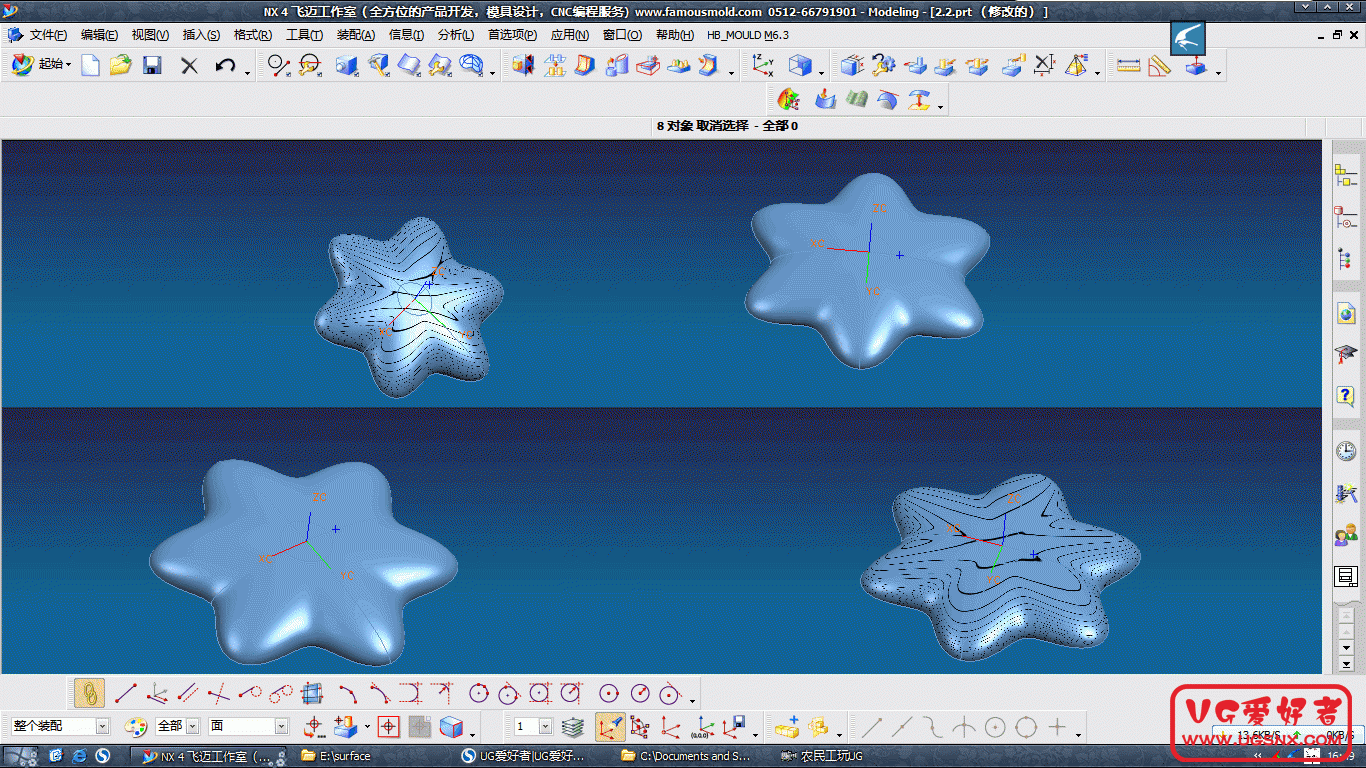This screenshot has height=768, width=1366.
Task: Open the 插入(S) menu
Action: point(201,35)
